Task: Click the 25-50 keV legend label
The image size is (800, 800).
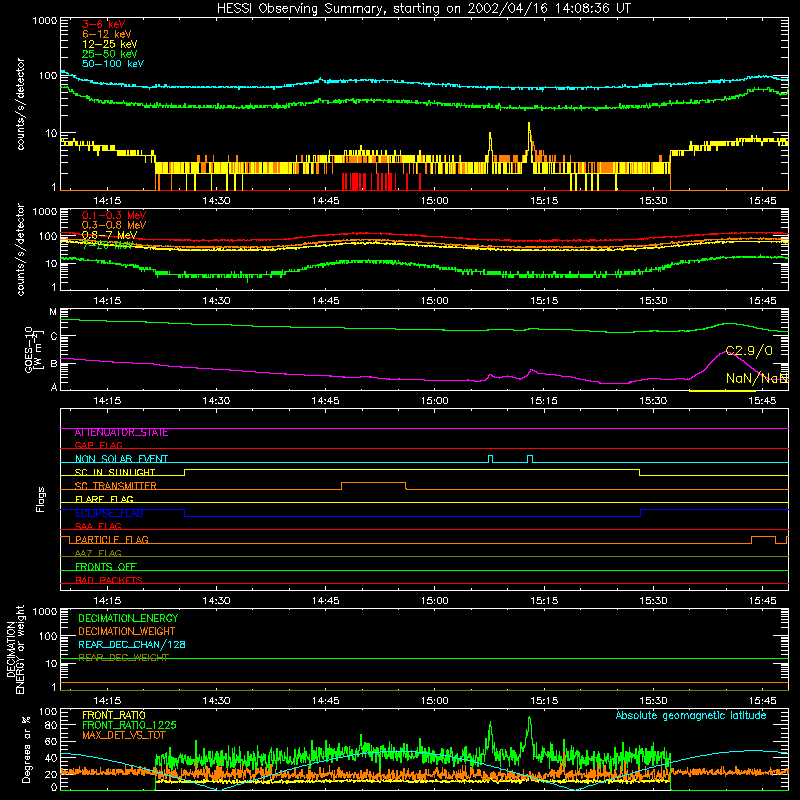Action: [109, 54]
